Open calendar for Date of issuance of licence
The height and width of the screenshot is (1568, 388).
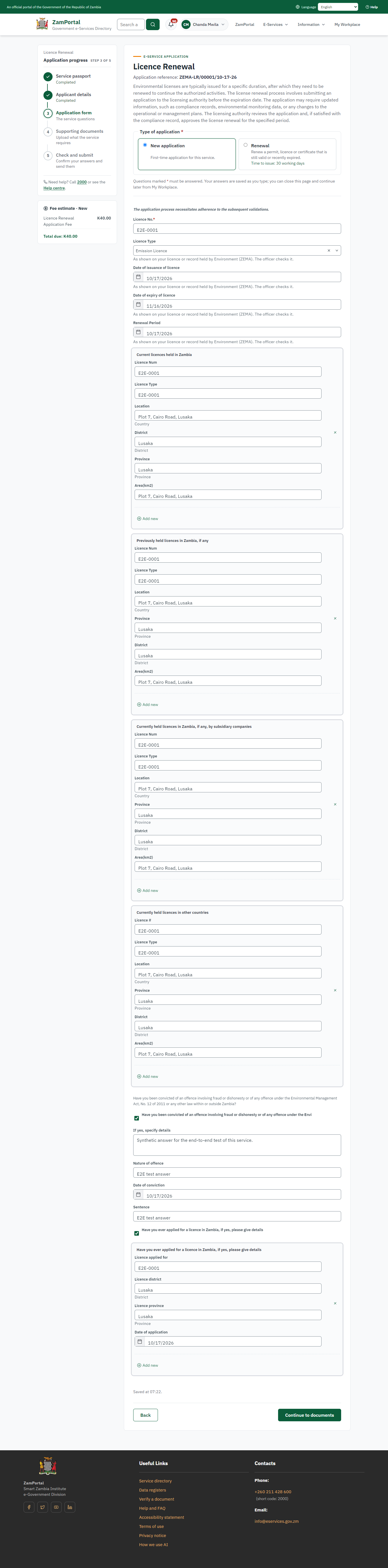pyautogui.click(x=138, y=277)
